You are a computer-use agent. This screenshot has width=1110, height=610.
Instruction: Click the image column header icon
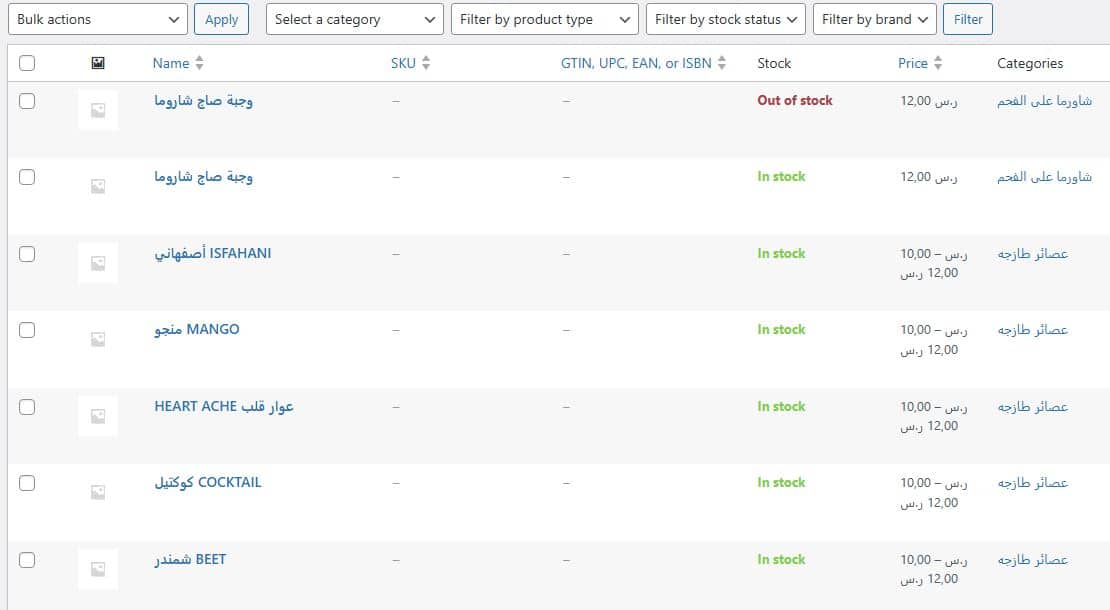click(x=97, y=63)
